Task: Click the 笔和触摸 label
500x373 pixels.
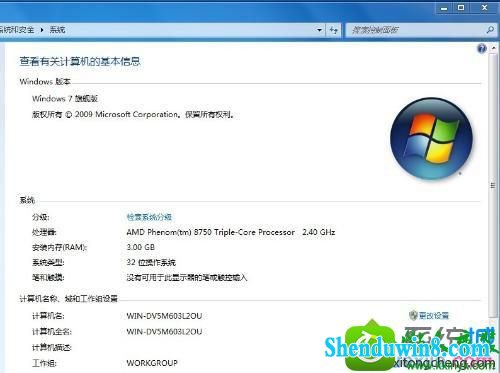Action: pyautogui.click(x=48, y=277)
